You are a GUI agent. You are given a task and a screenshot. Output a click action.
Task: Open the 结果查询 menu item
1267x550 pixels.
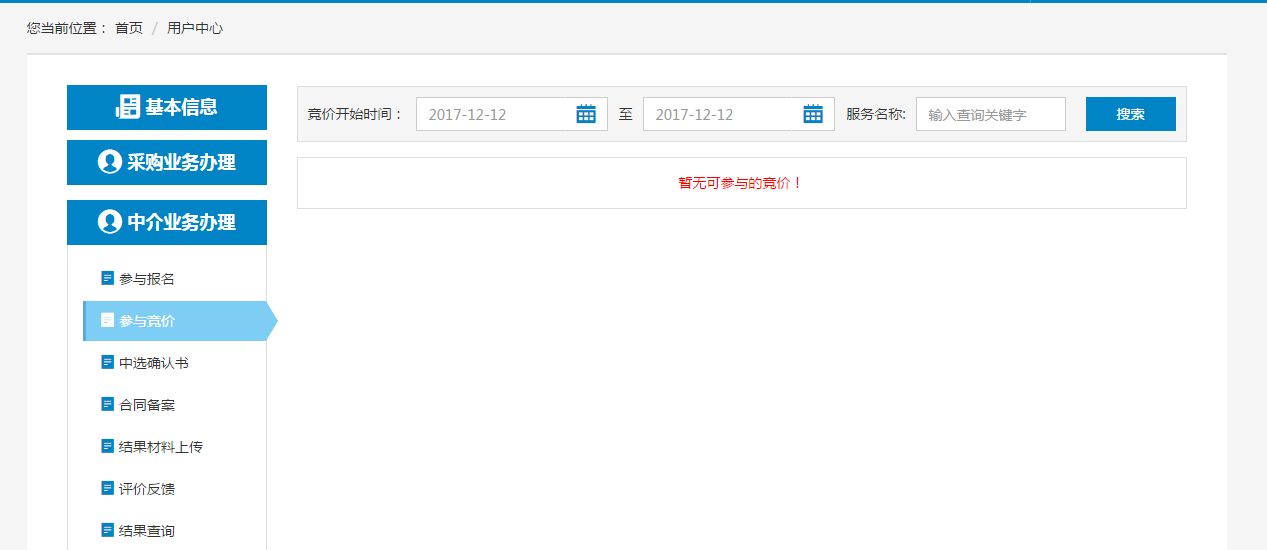147,531
